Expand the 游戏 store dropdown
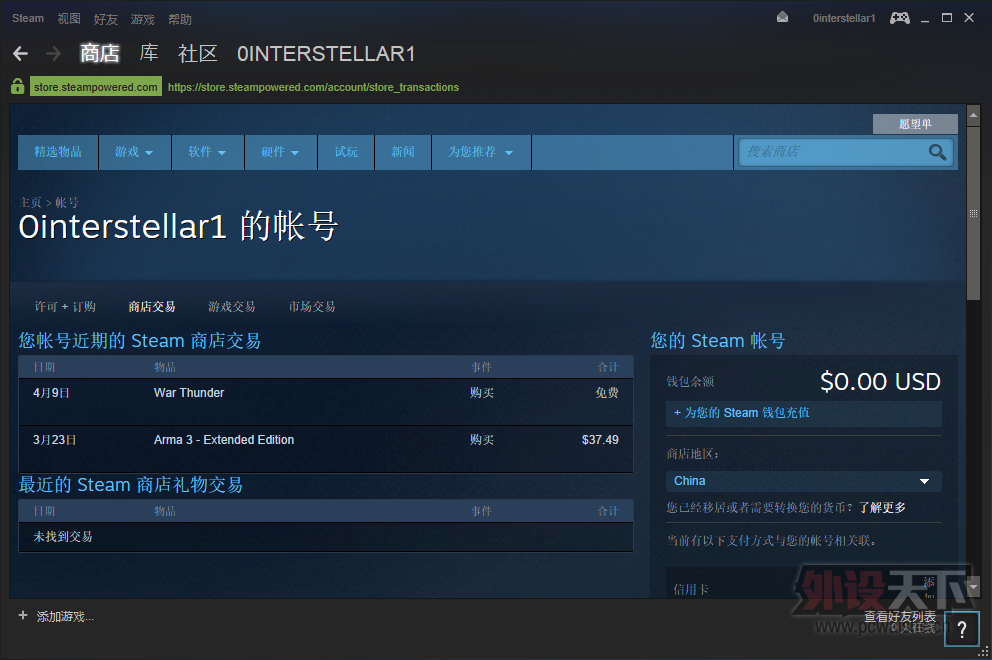 (x=134, y=152)
